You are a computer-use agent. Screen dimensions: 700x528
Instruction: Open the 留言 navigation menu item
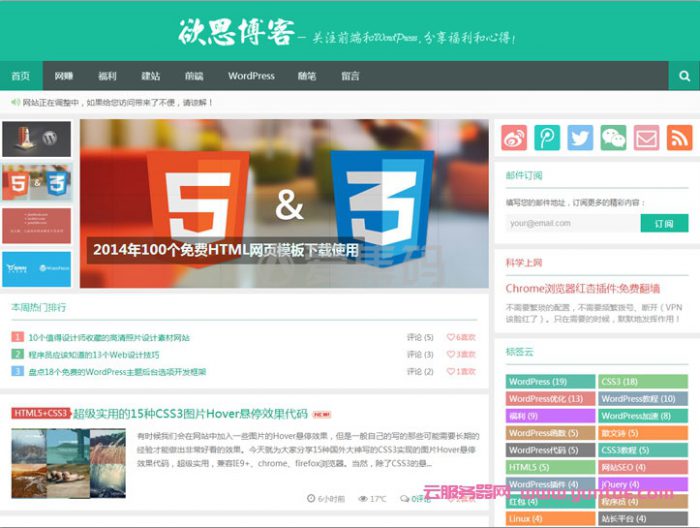350,76
